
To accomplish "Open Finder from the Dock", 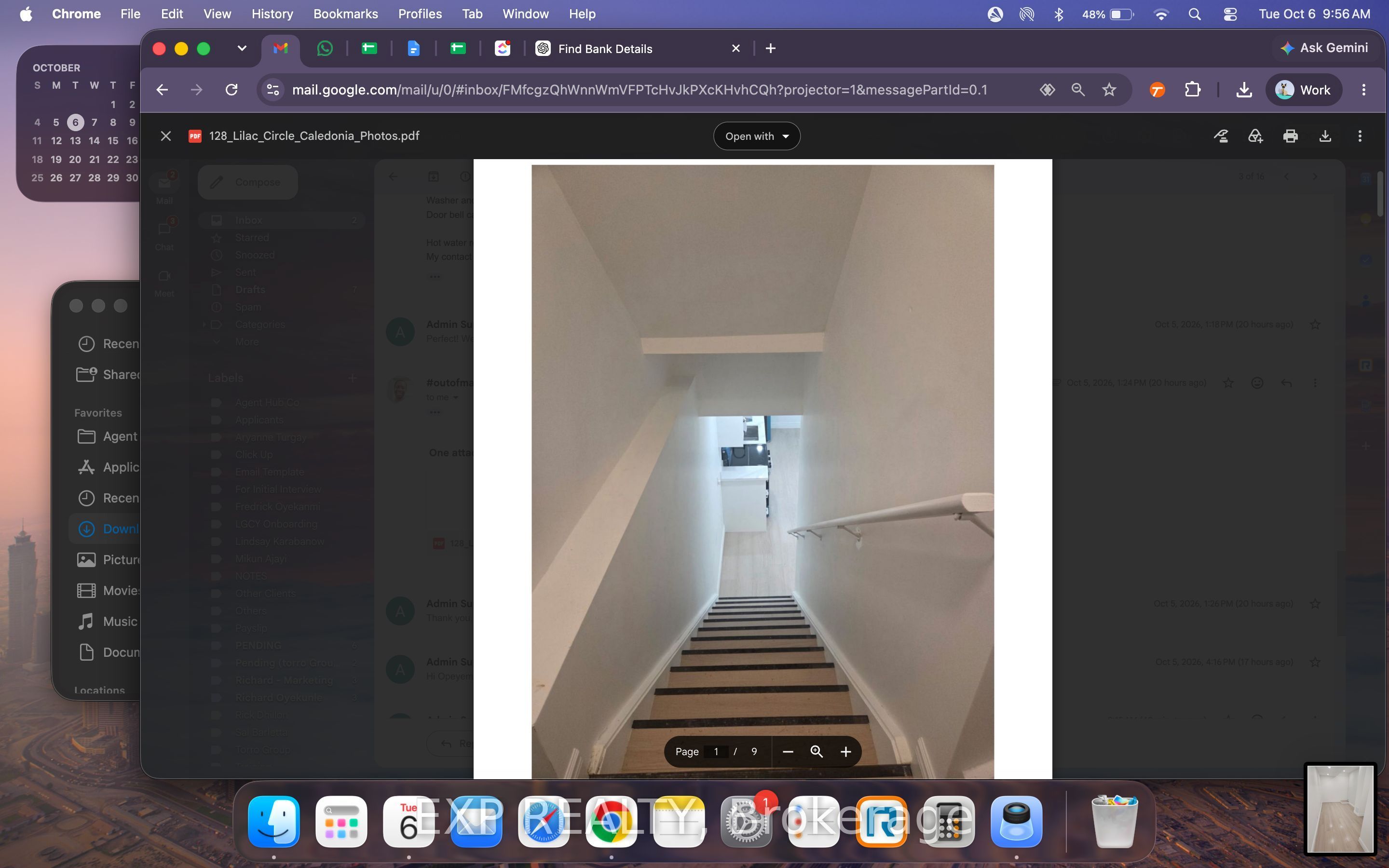I will point(274,822).
